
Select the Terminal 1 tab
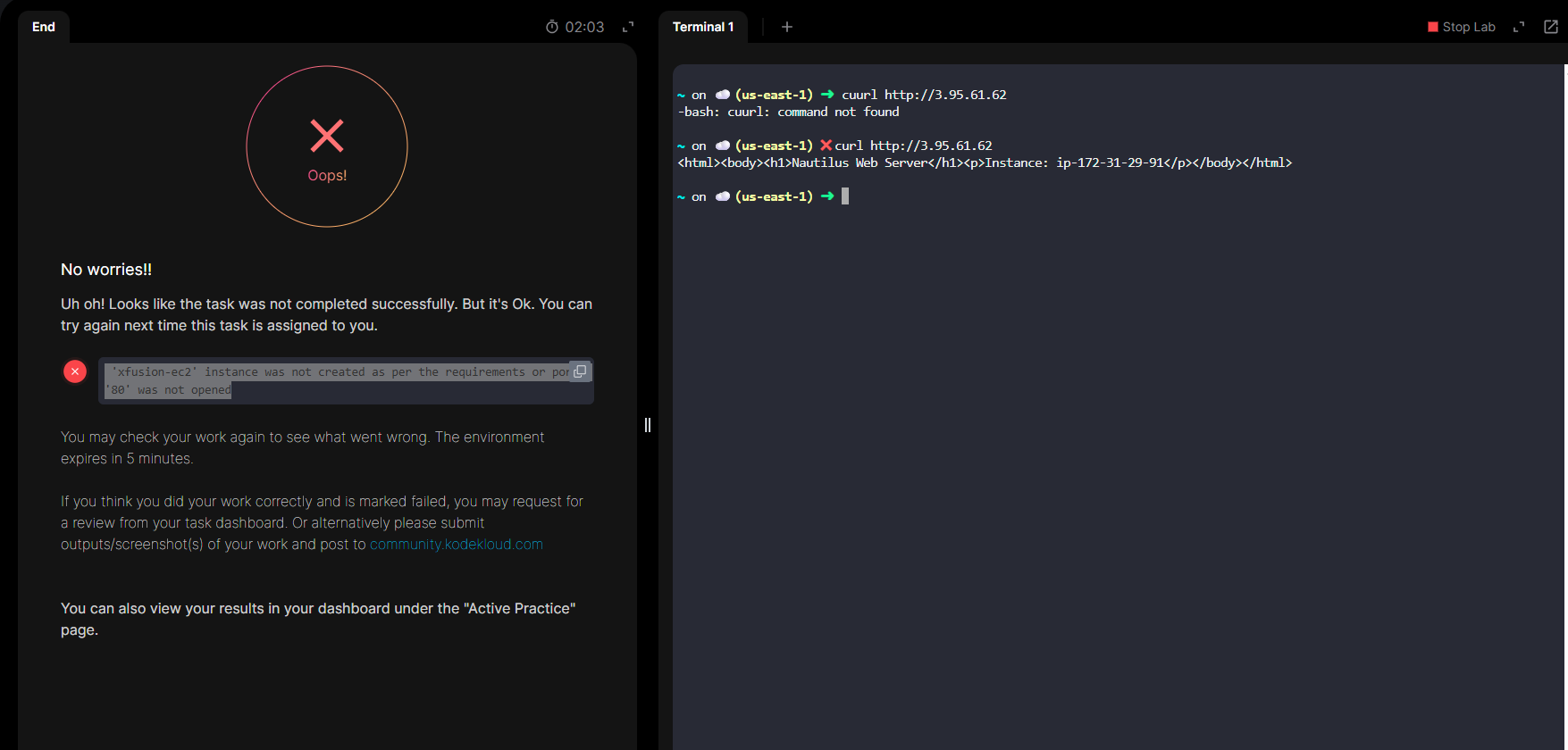coord(703,27)
